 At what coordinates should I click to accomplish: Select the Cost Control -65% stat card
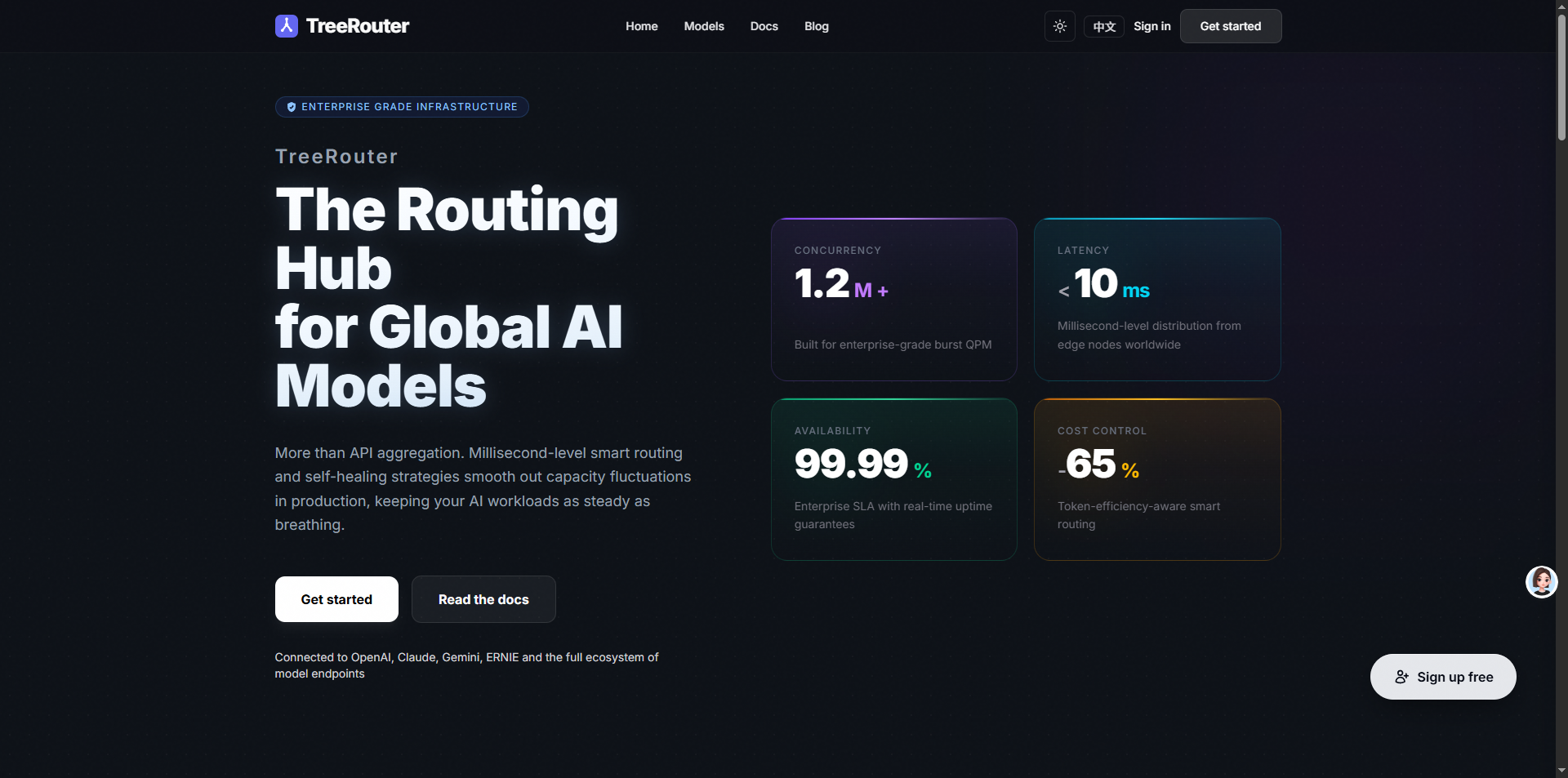1157,479
